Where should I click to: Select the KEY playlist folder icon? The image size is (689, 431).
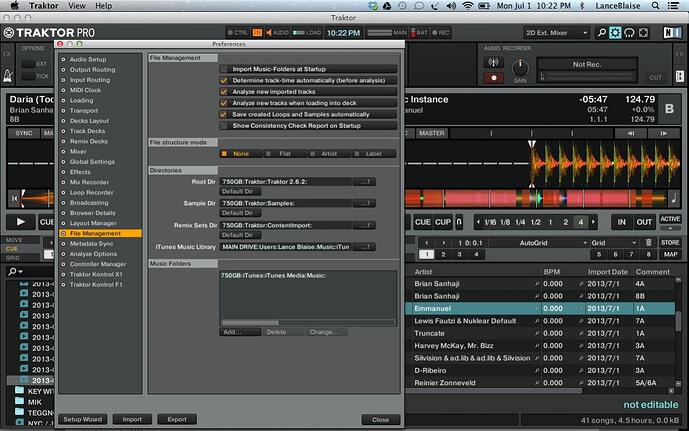click(19, 391)
